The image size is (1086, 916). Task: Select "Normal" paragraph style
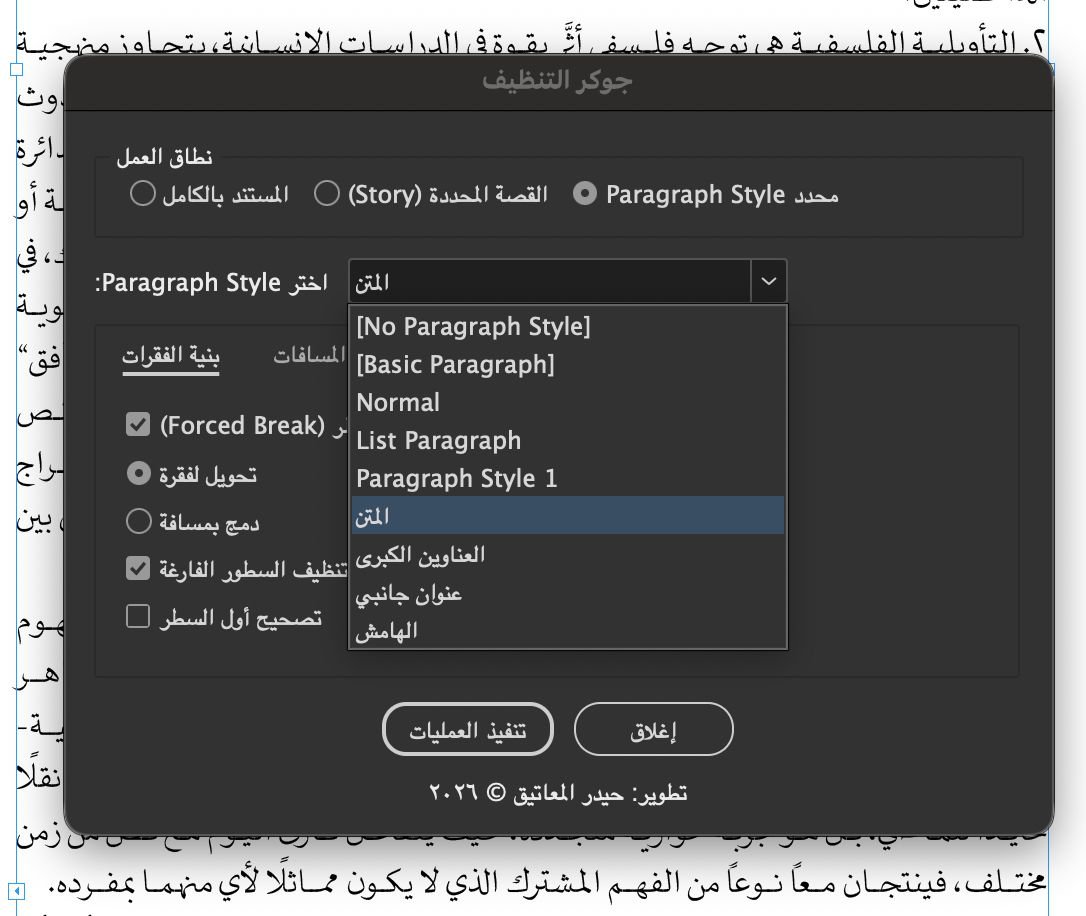point(398,402)
